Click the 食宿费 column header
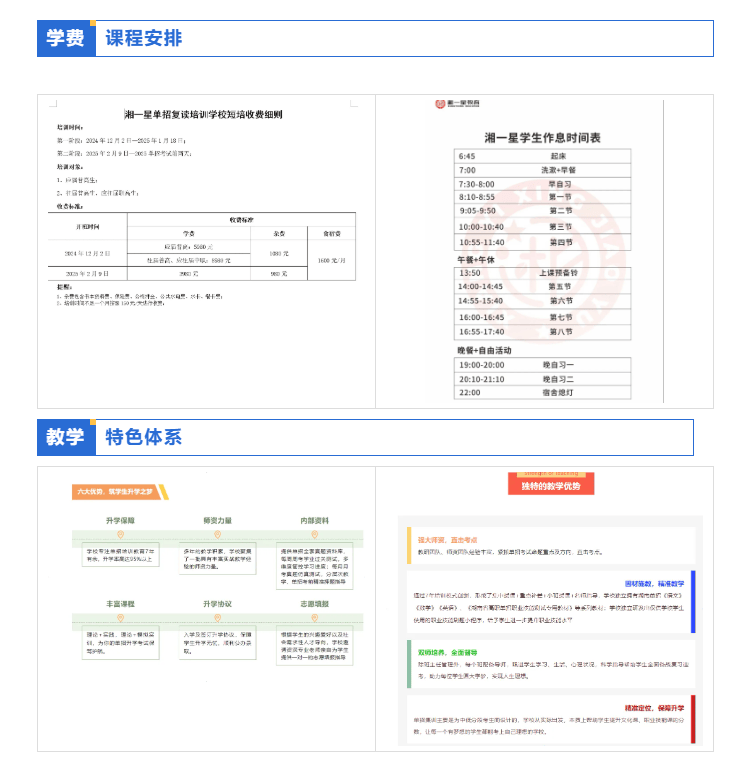This screenshot has height=761, width=746. [332, 233]
